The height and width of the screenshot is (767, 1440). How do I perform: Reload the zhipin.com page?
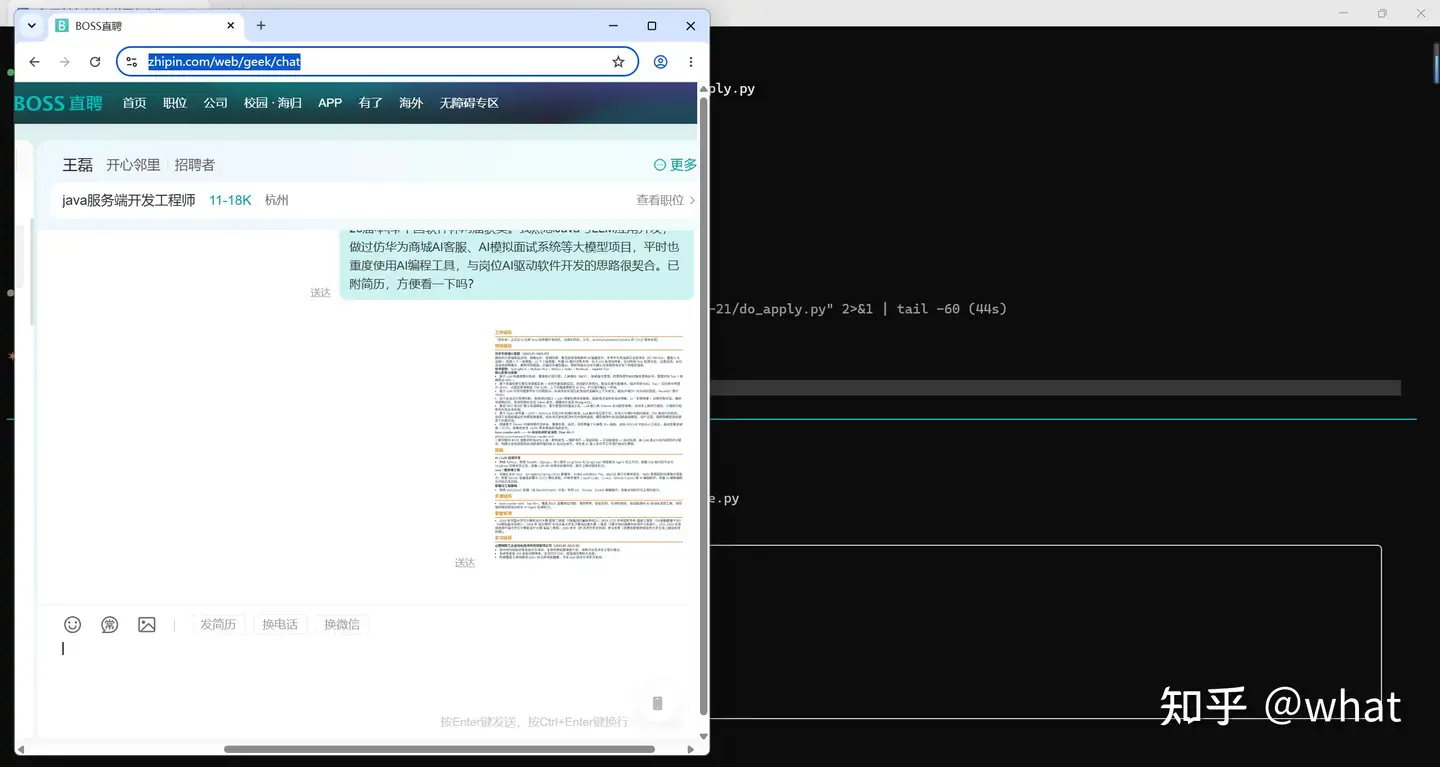pyautogui.click(x=95, y=62)
